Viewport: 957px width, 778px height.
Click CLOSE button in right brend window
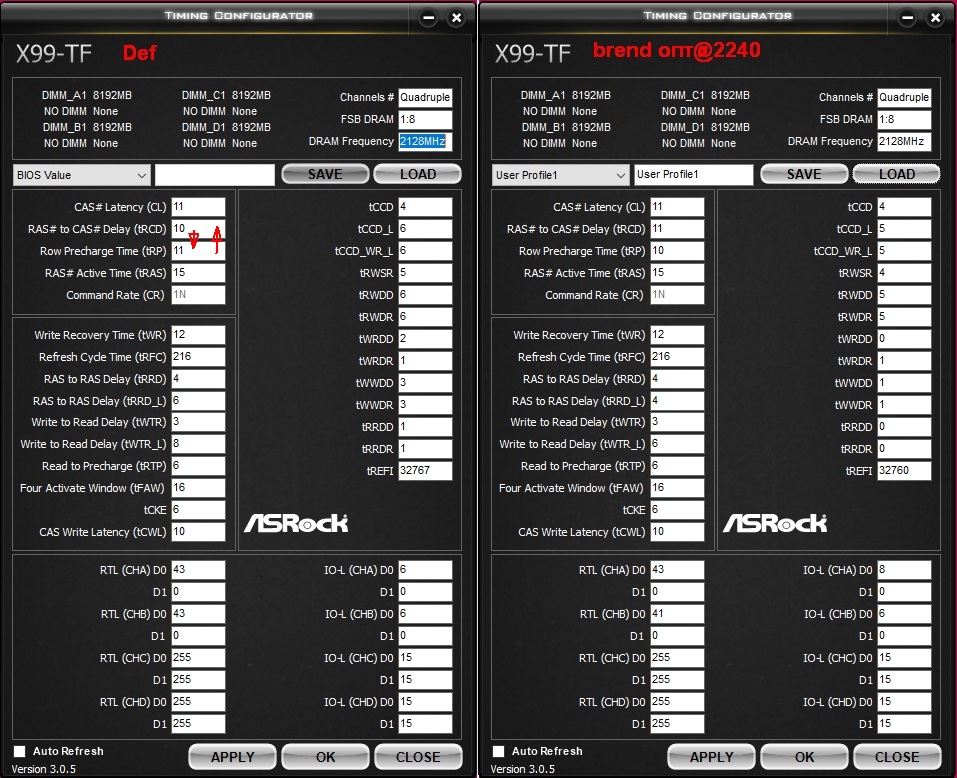click(897, 757)
